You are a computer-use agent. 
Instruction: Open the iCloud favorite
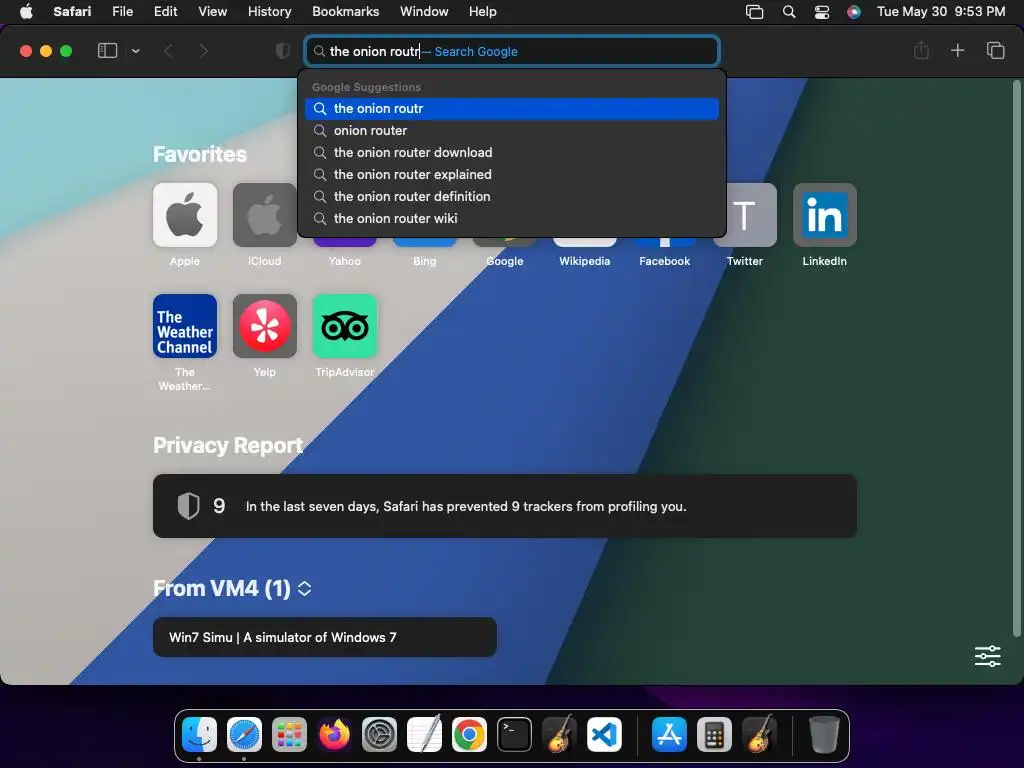click(x=264, y=215)
